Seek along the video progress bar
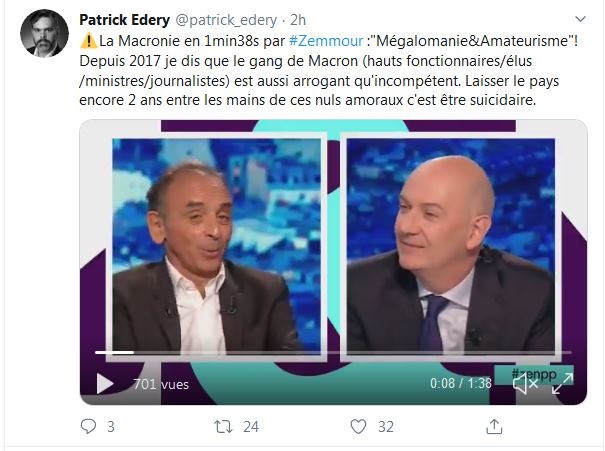 333,352
